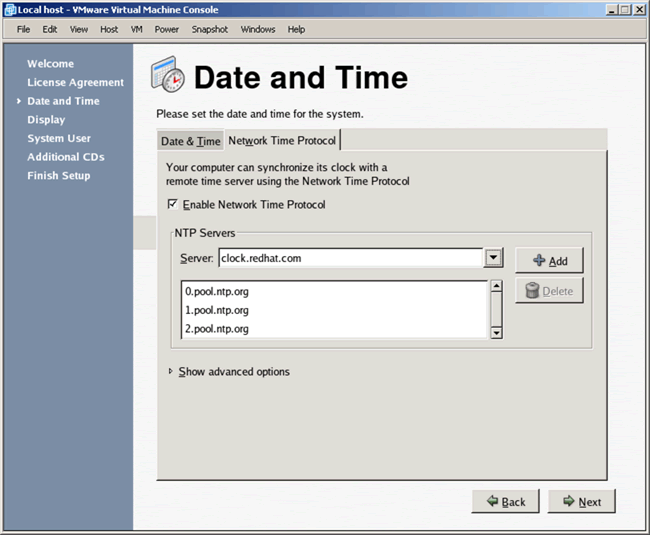Open the Server combo box dropdown arrow
The height and width of the screenshot is (535, 650).
click(x=492, y=258)
